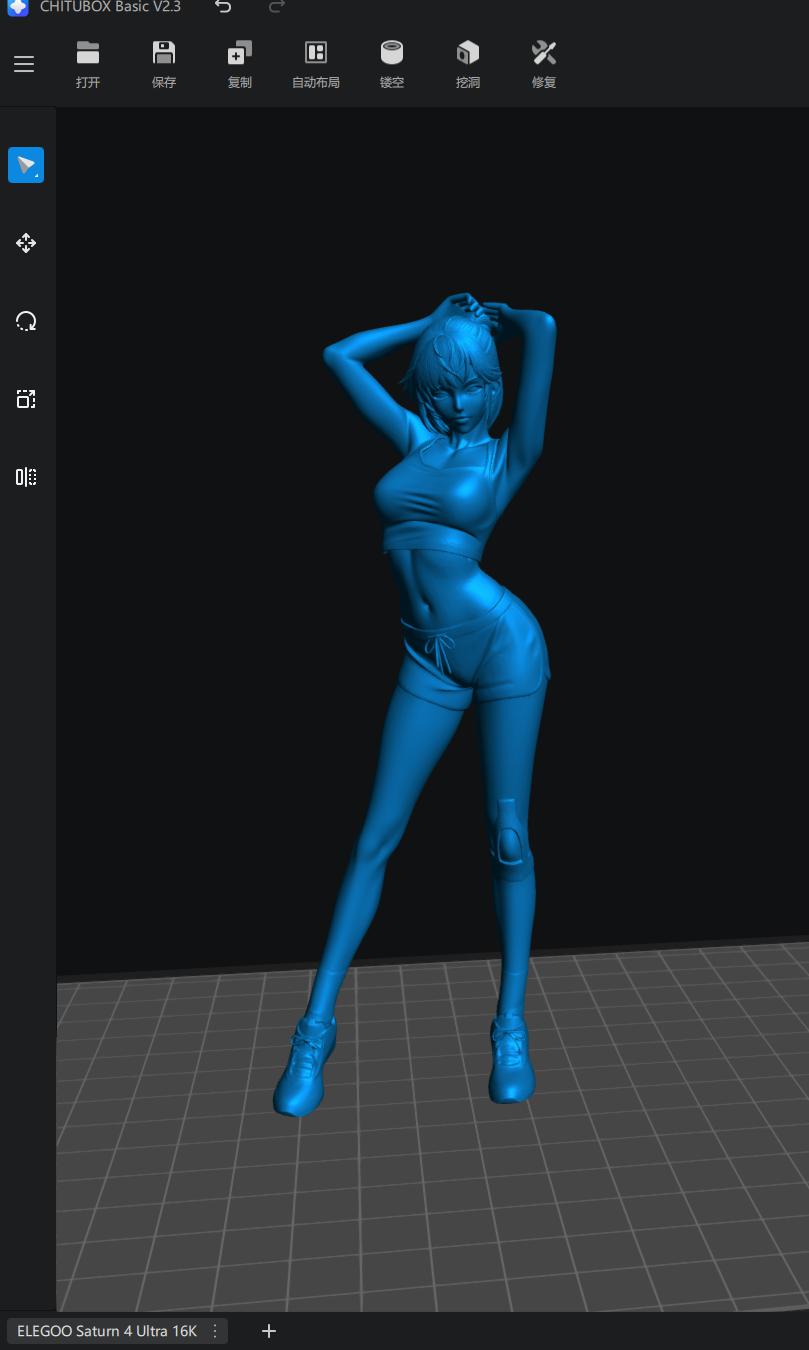Click the Redo arrow
The image size is (809, 1350).
tap(276, 8)
